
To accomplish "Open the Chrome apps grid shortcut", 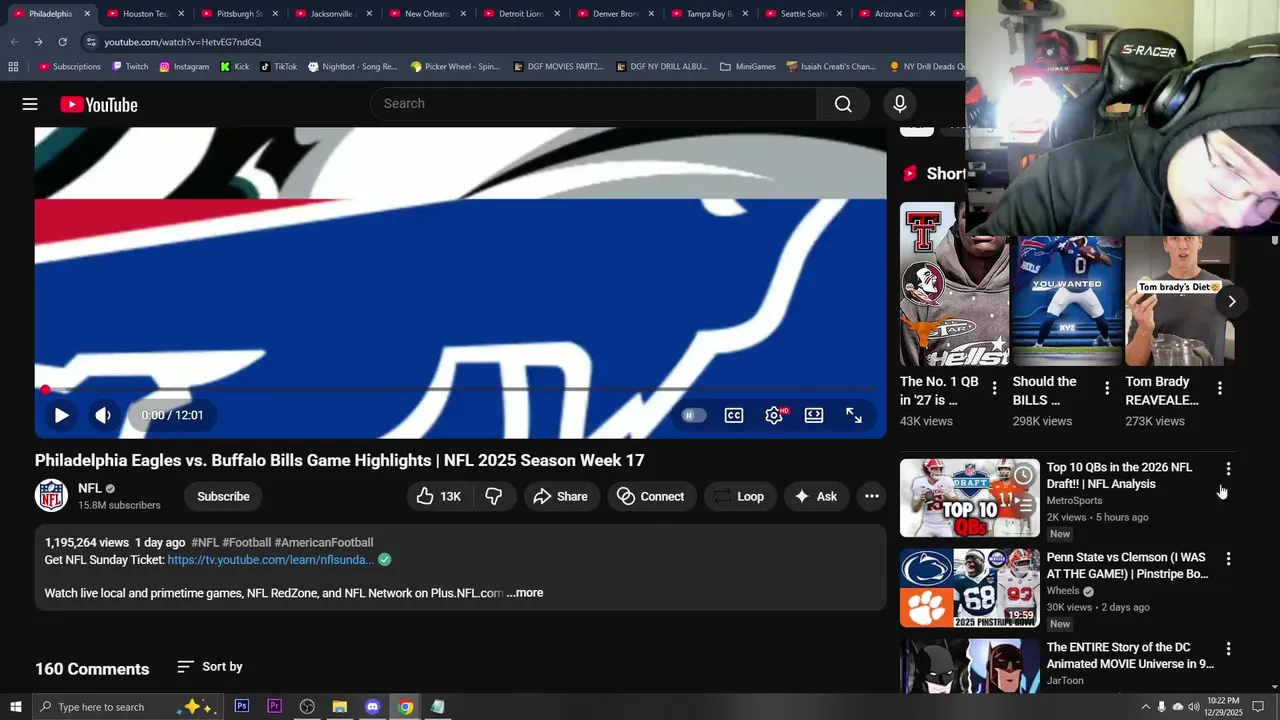I will click(13, 67).
